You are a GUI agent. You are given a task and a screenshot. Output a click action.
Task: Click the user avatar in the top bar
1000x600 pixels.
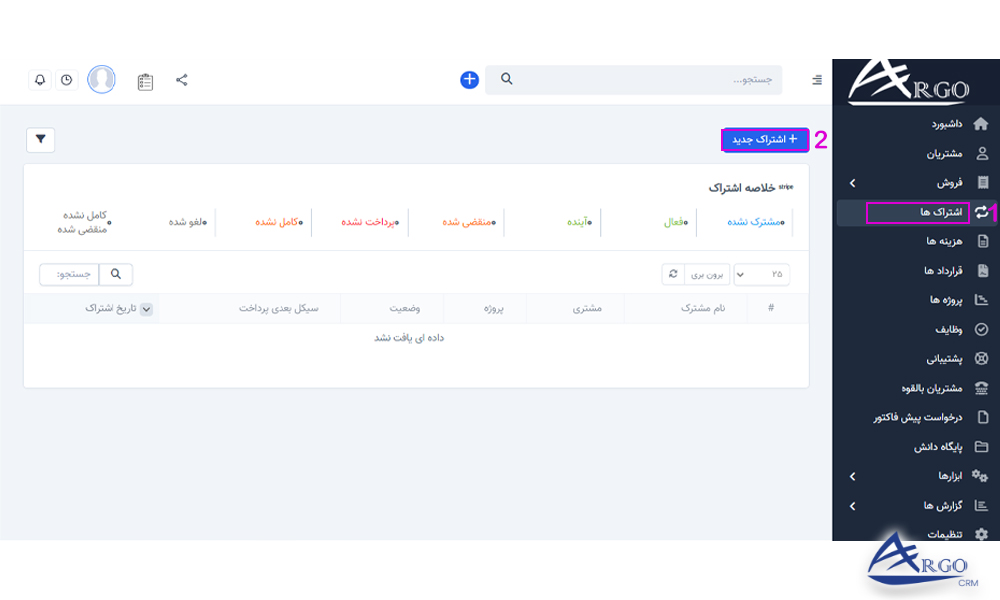tap(102, 79)
